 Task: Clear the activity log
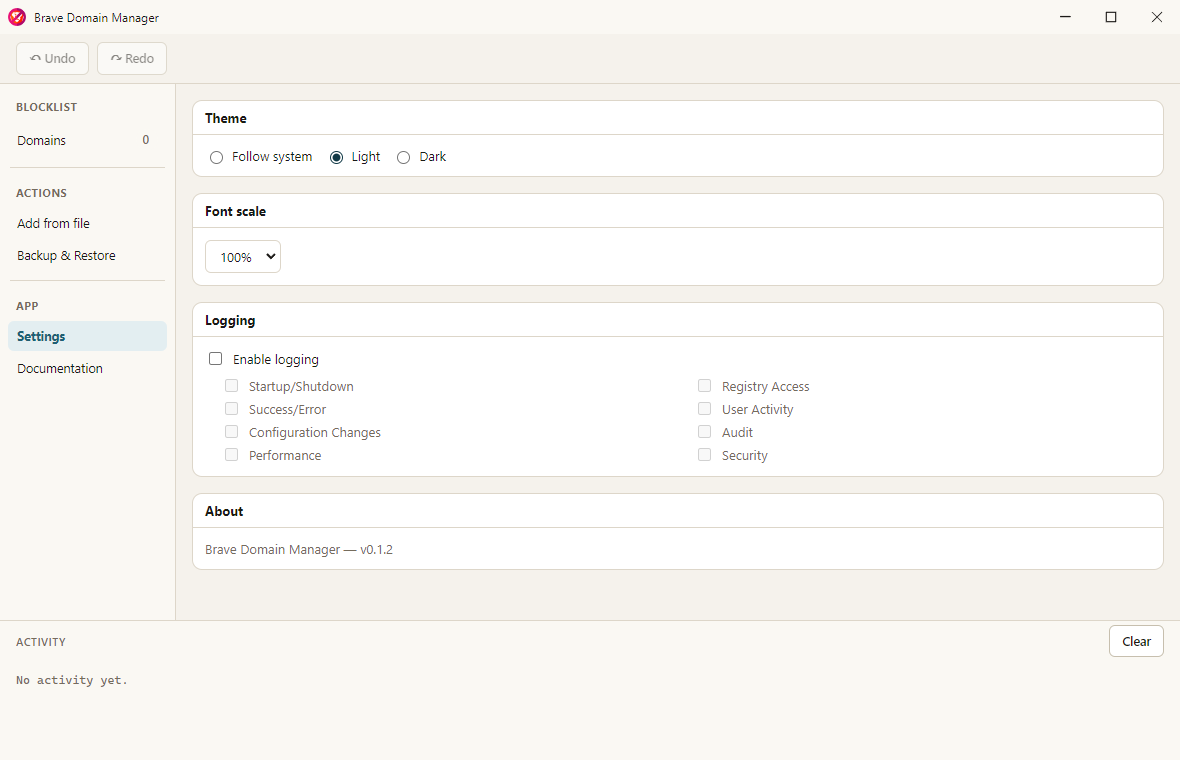pos(1136,641)
